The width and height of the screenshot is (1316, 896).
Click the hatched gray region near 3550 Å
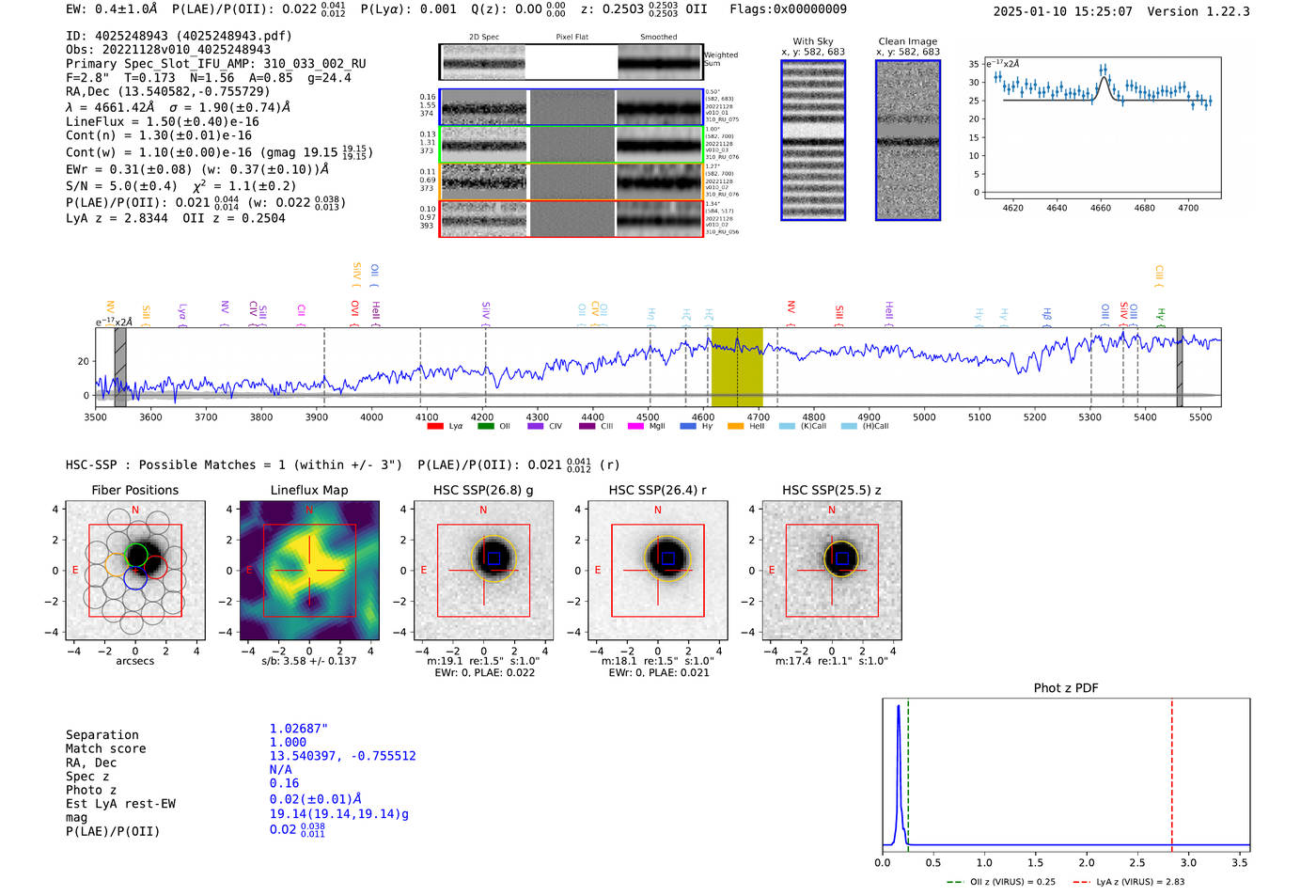click(x=120, y=367)
